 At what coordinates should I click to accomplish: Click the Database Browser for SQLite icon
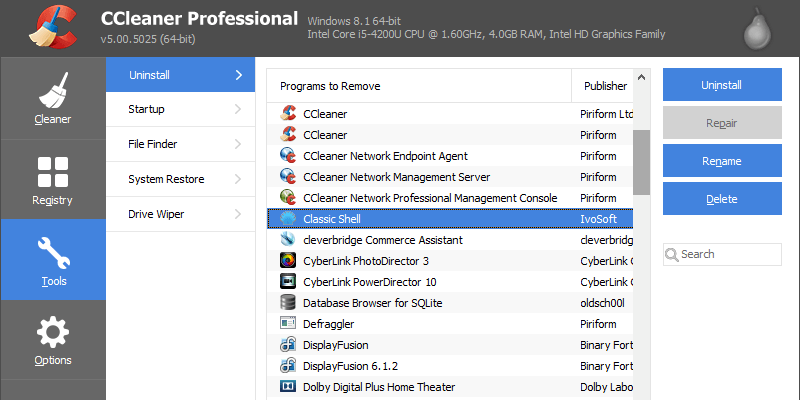(288, 303)
